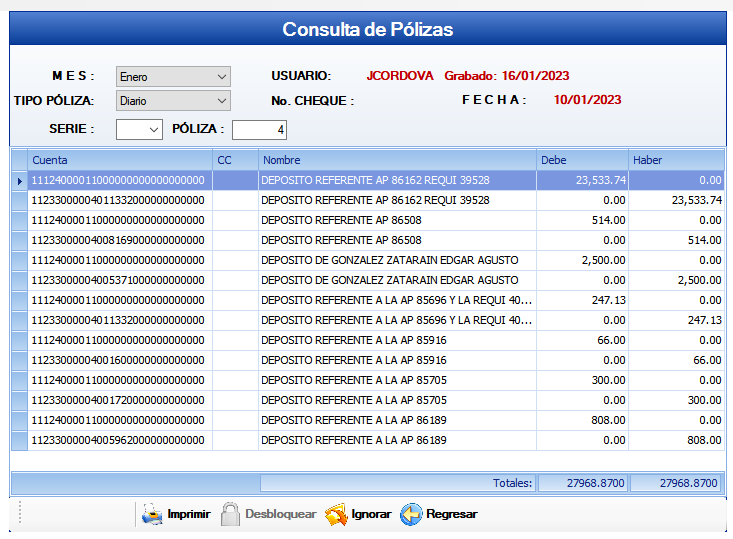
Task: Click the CC column header
Action: pos(235,160)
